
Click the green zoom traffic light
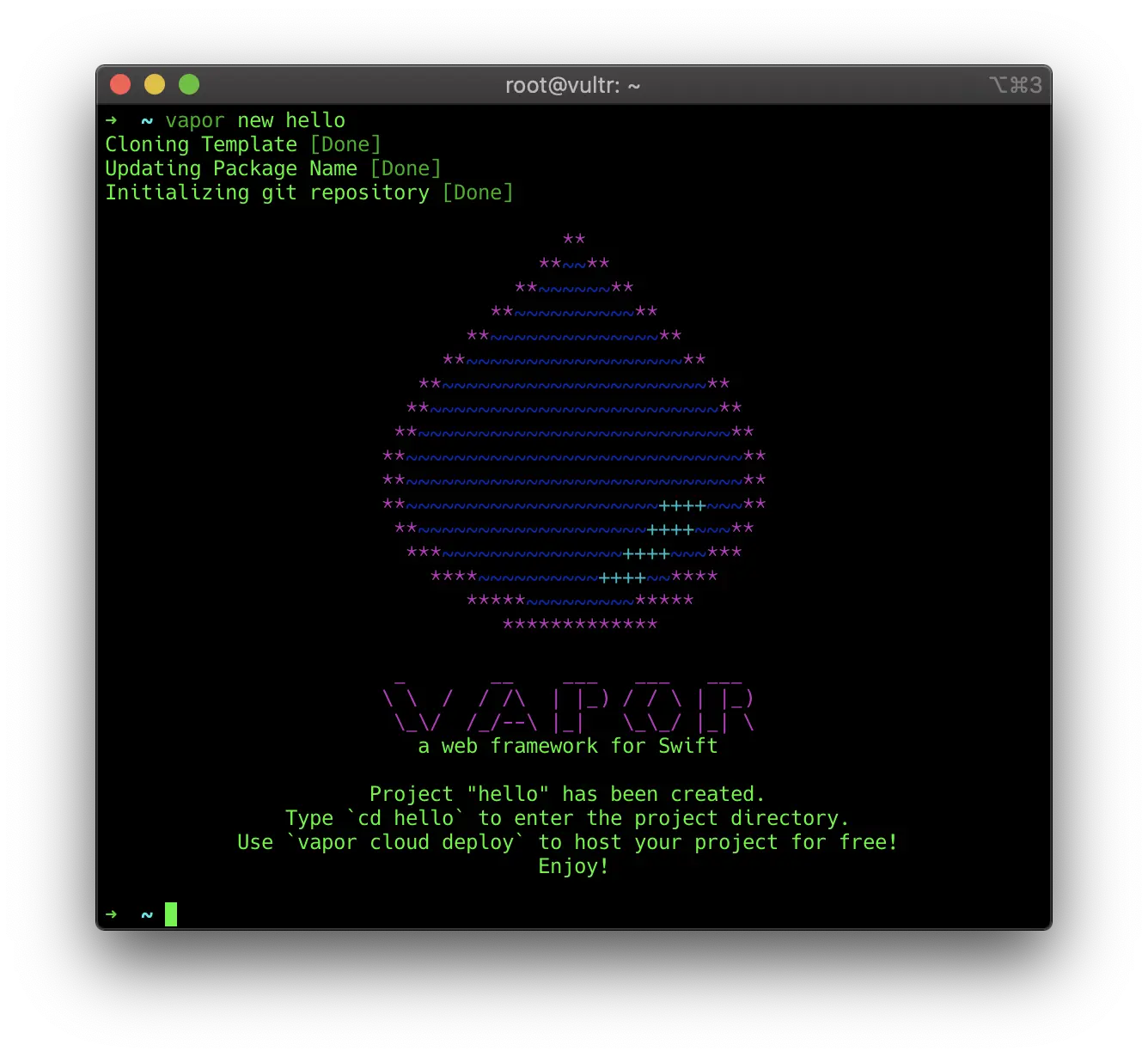click(x=188, y=84)
